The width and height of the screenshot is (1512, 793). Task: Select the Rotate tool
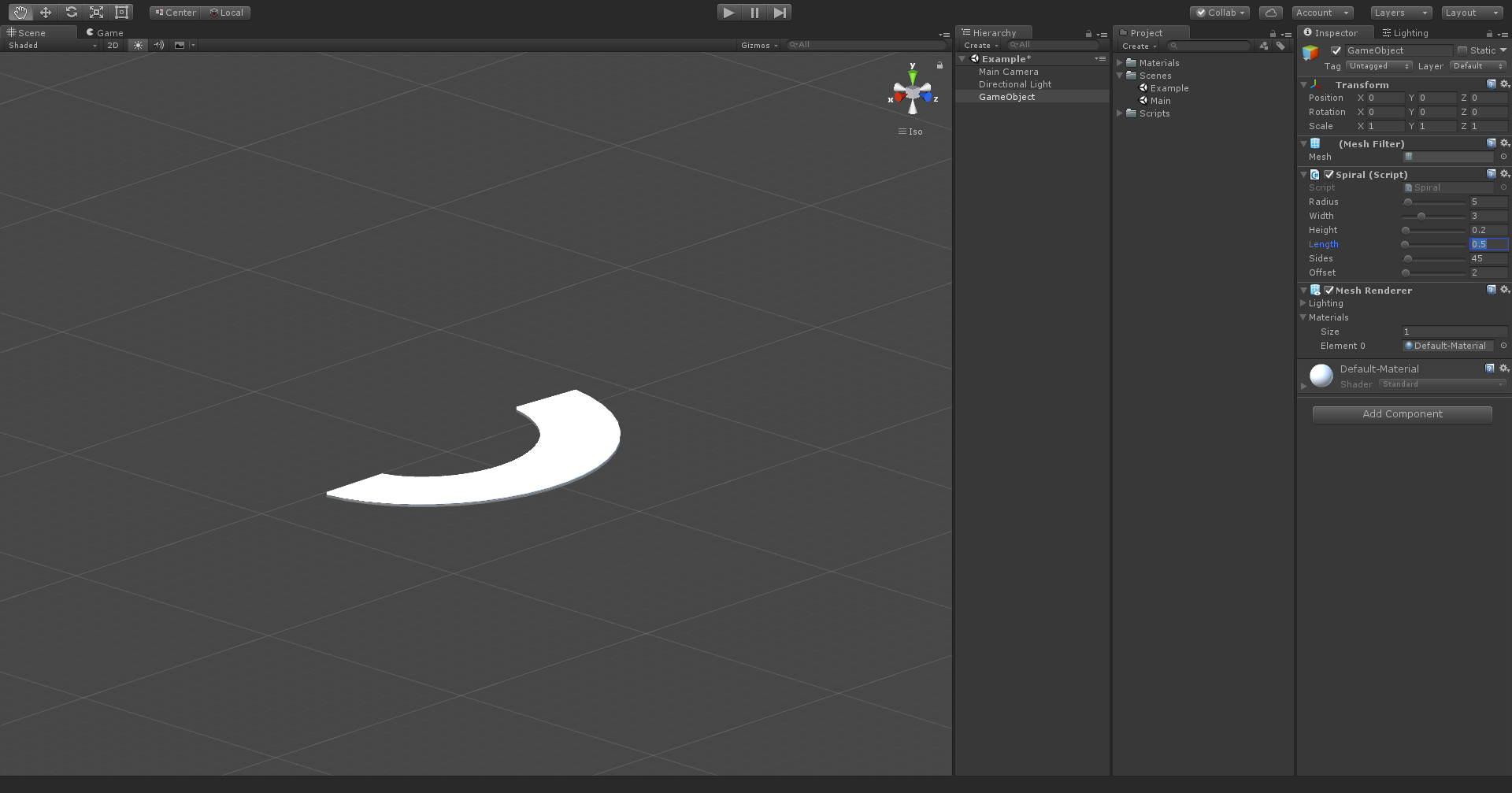pos(71,13)
